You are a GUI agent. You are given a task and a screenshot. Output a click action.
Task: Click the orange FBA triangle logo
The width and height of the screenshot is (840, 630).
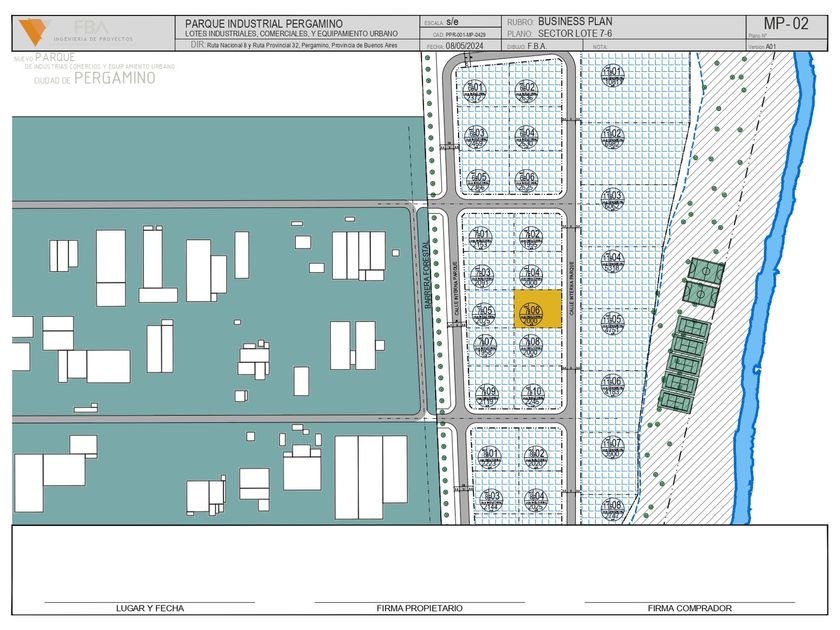33,32
